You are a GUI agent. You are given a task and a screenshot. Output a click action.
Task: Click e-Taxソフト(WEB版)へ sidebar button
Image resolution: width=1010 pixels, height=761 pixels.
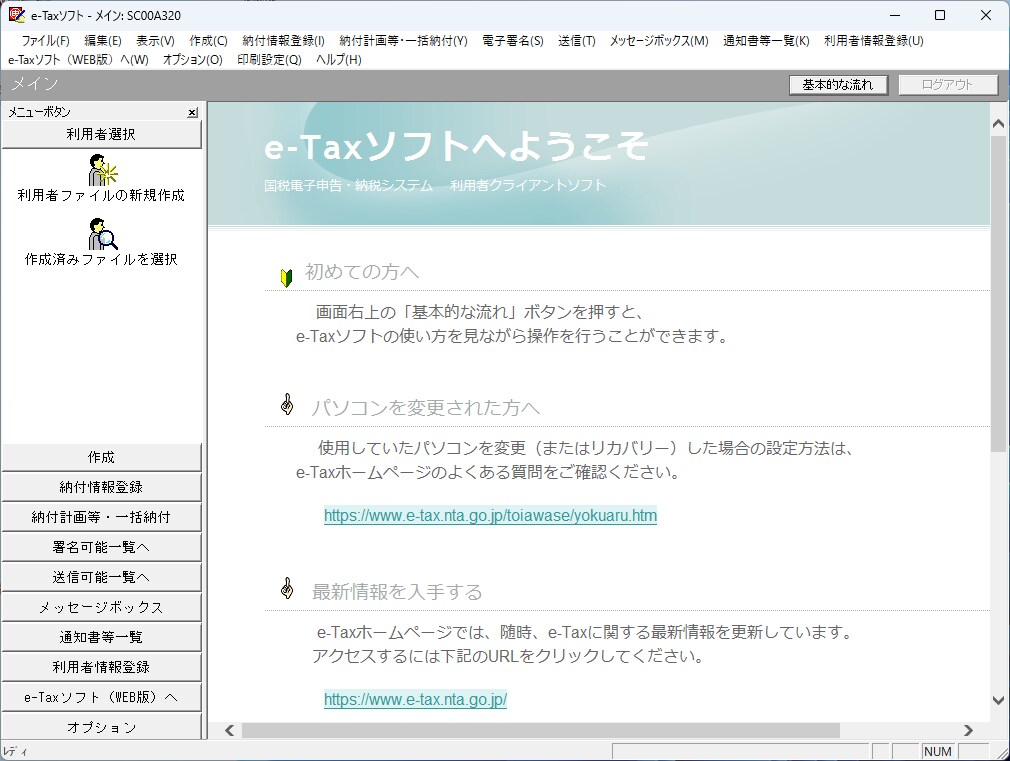pos(101,697)
